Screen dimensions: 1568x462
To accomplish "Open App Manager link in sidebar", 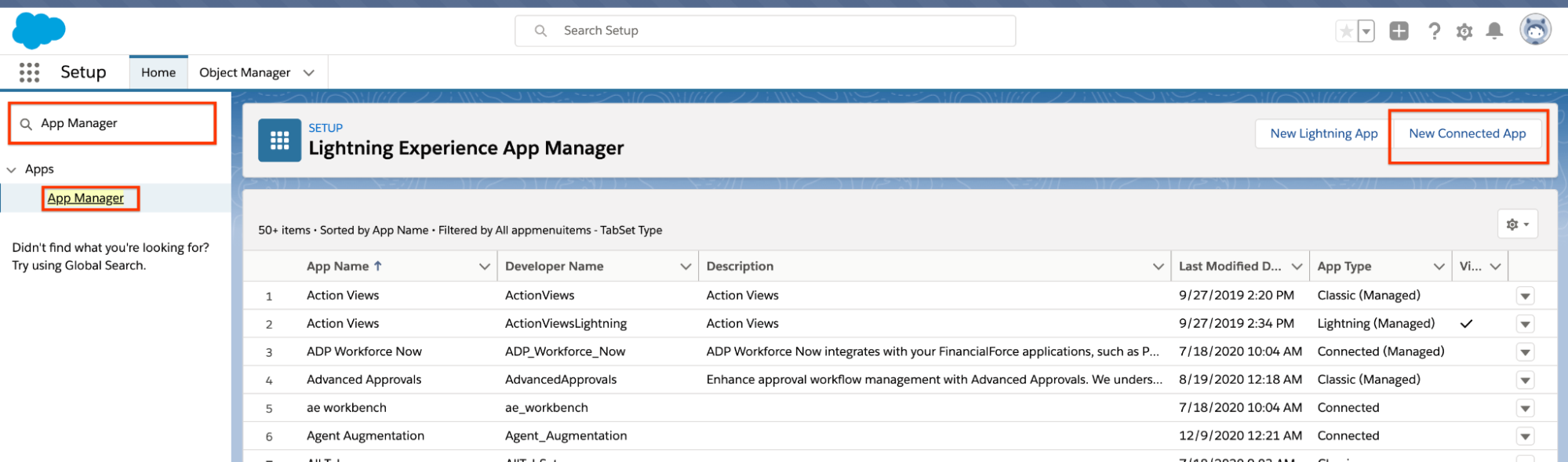I will (85, 198).
